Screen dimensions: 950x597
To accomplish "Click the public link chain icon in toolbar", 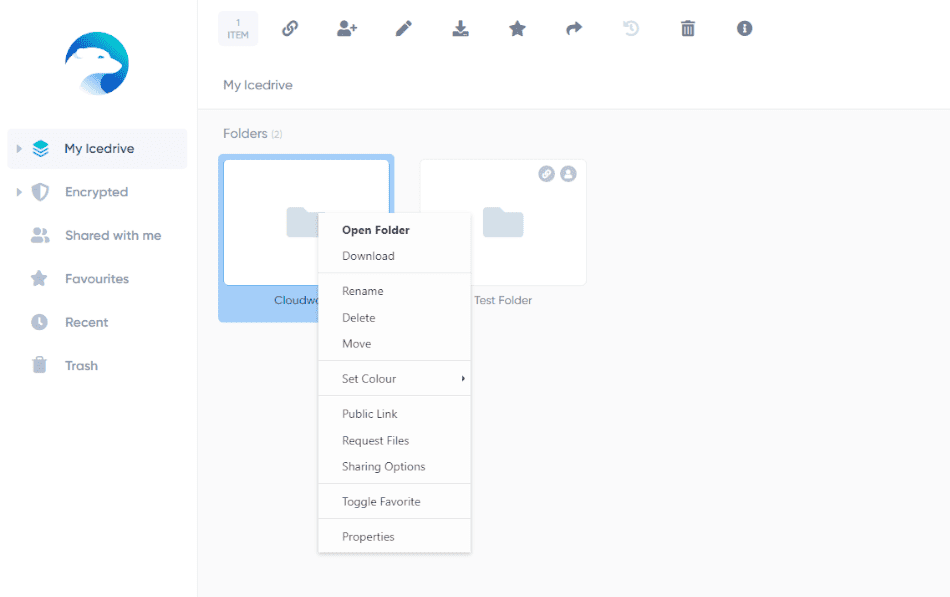I will point(290,28).
